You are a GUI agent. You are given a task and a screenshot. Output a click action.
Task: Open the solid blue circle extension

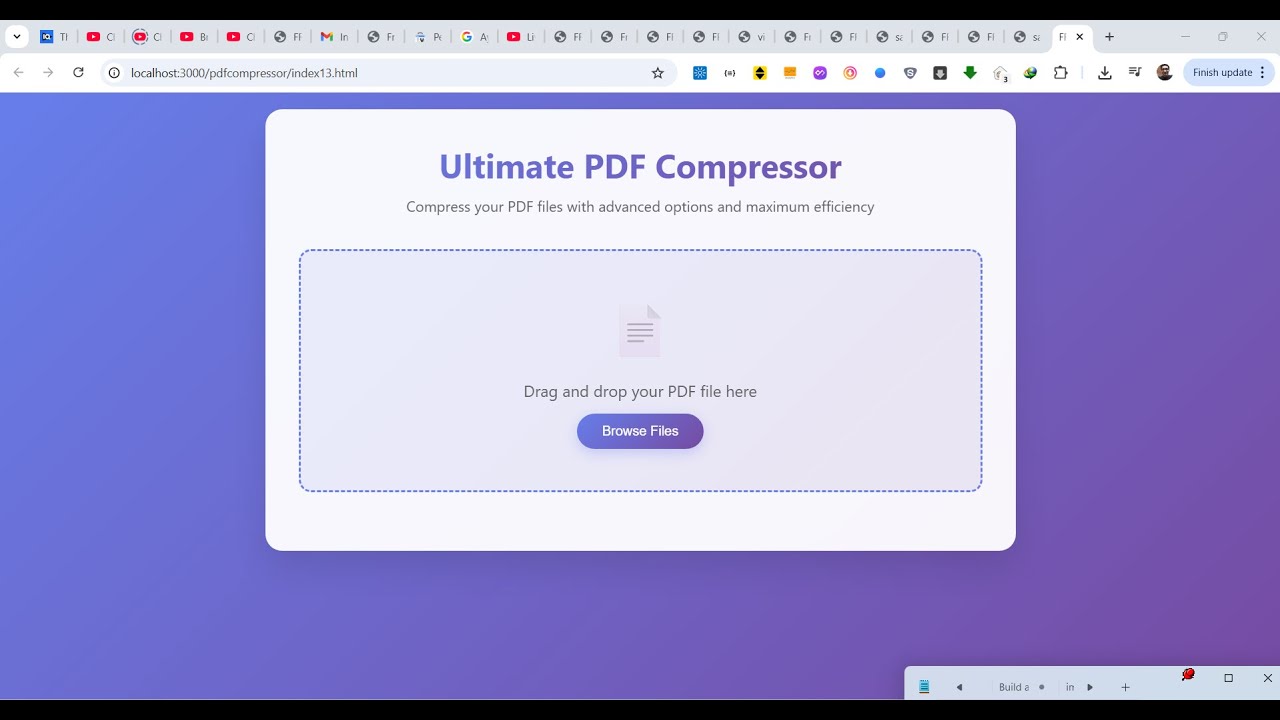[x=880, y=73]
